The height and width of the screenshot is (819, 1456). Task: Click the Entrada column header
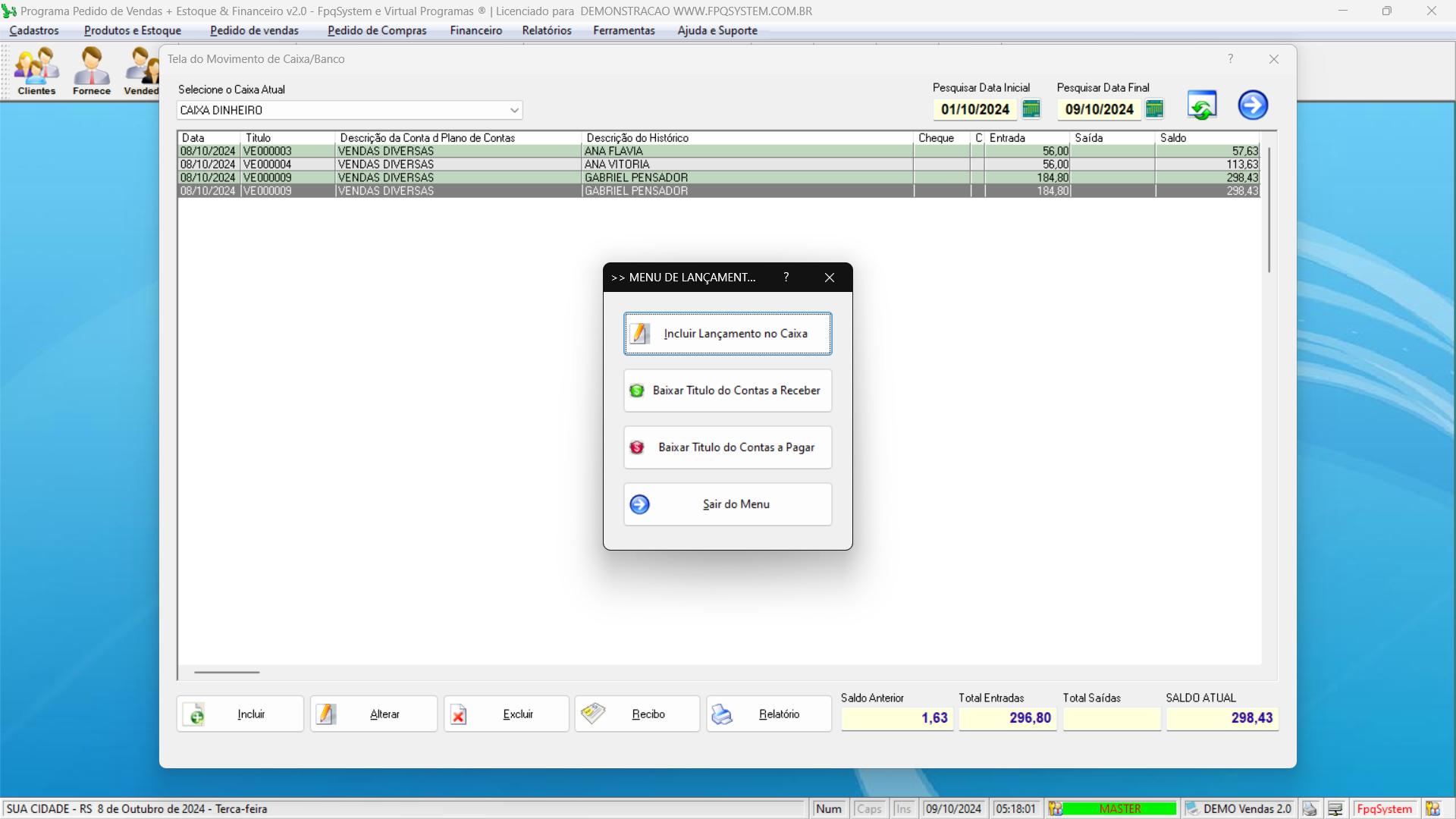point(1028,138)
